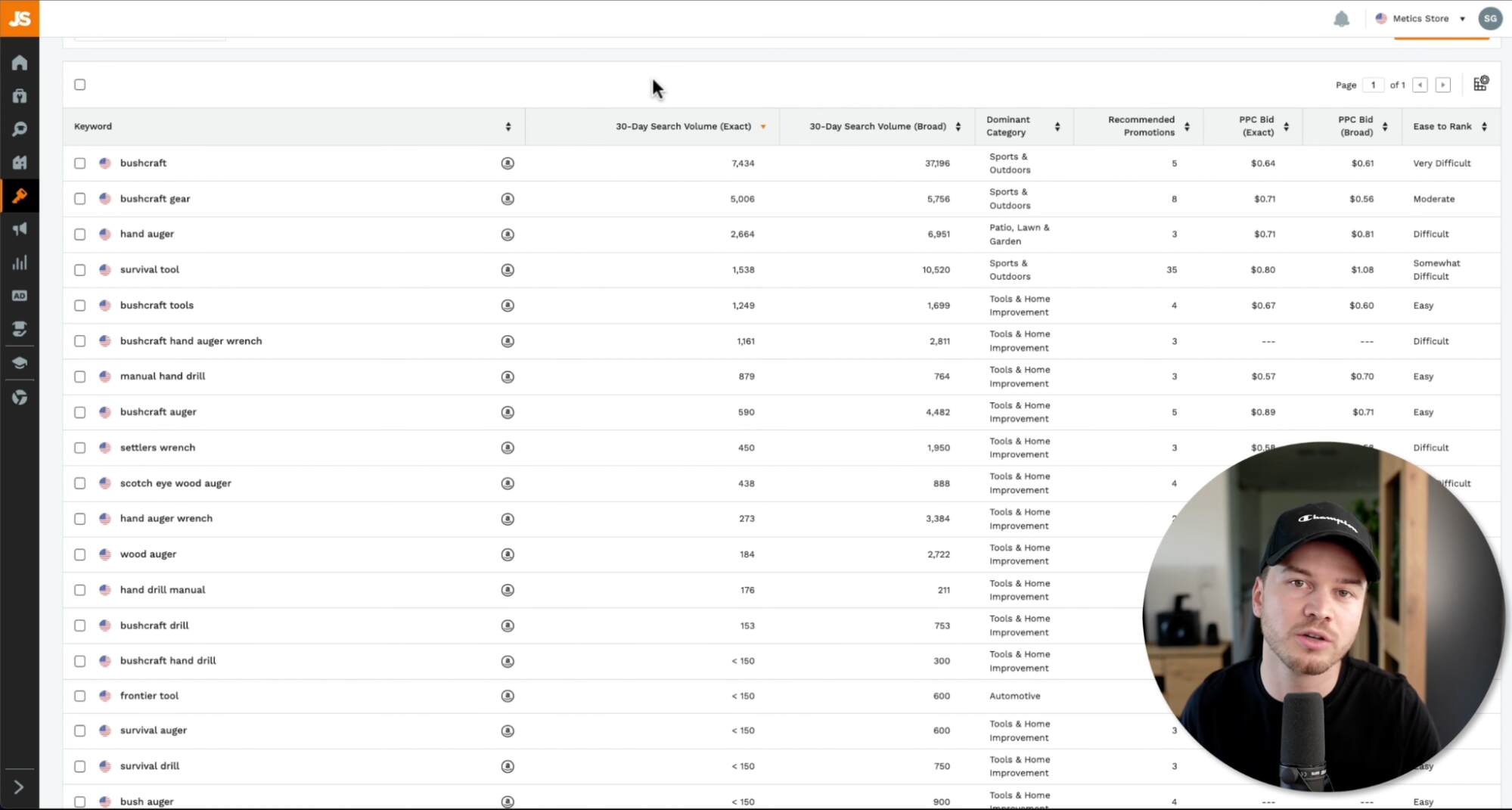This screenshot has width=1512, height=810.
Task: Open the Keyword Scout key icon in the sidebar
Action: (20, 197)
